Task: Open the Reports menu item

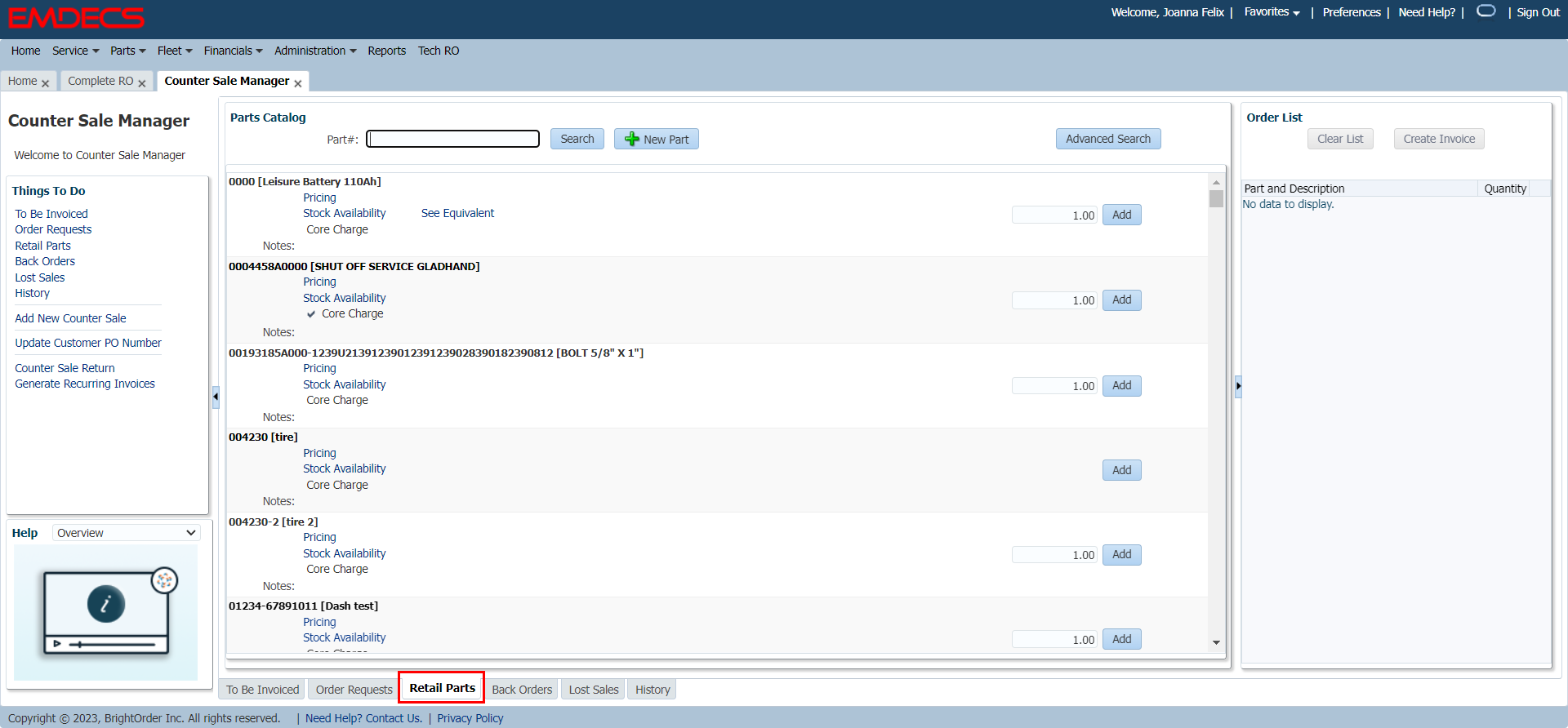Action: coord(386,51)
